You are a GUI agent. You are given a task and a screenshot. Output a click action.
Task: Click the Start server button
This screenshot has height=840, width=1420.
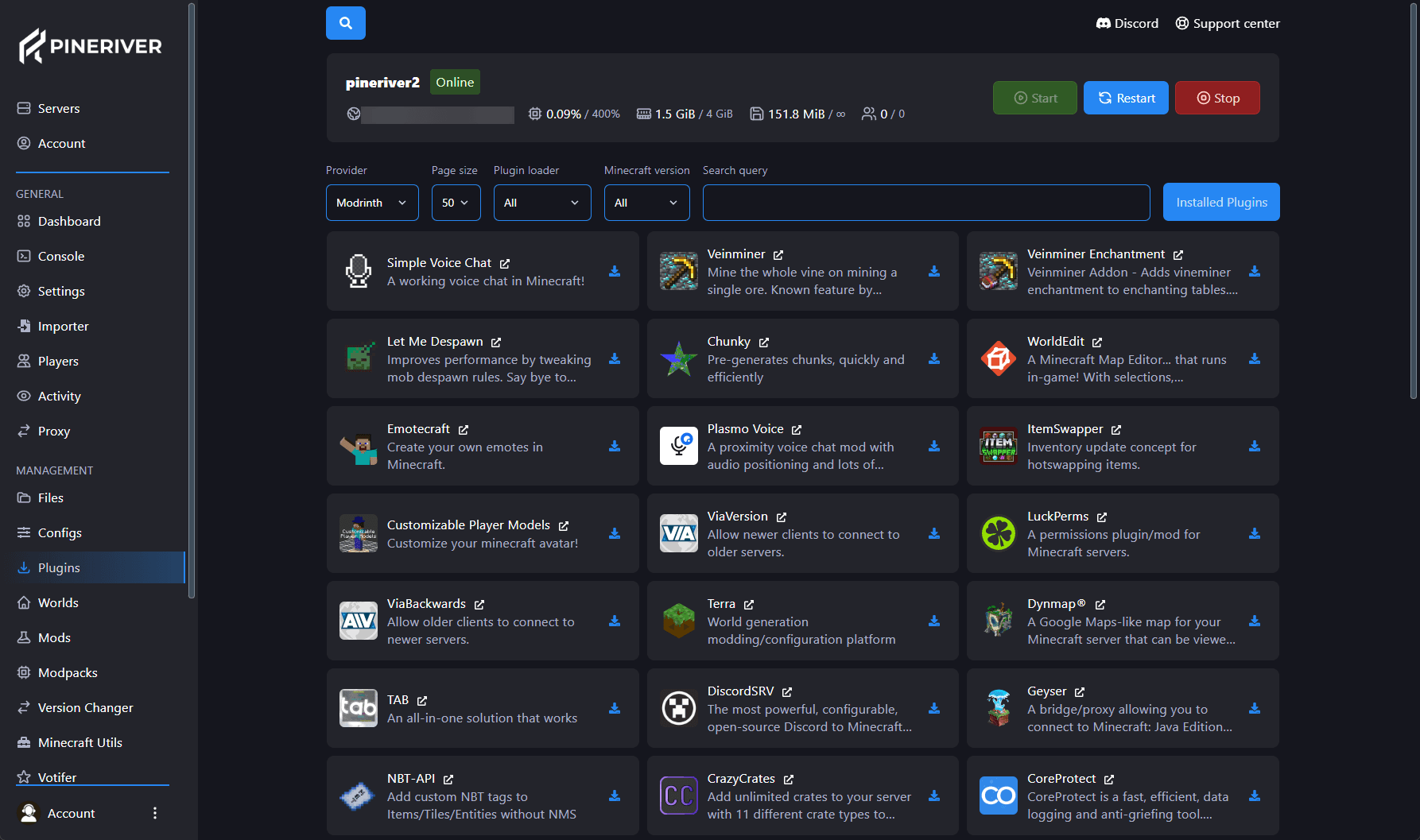tap(1035, 98)
